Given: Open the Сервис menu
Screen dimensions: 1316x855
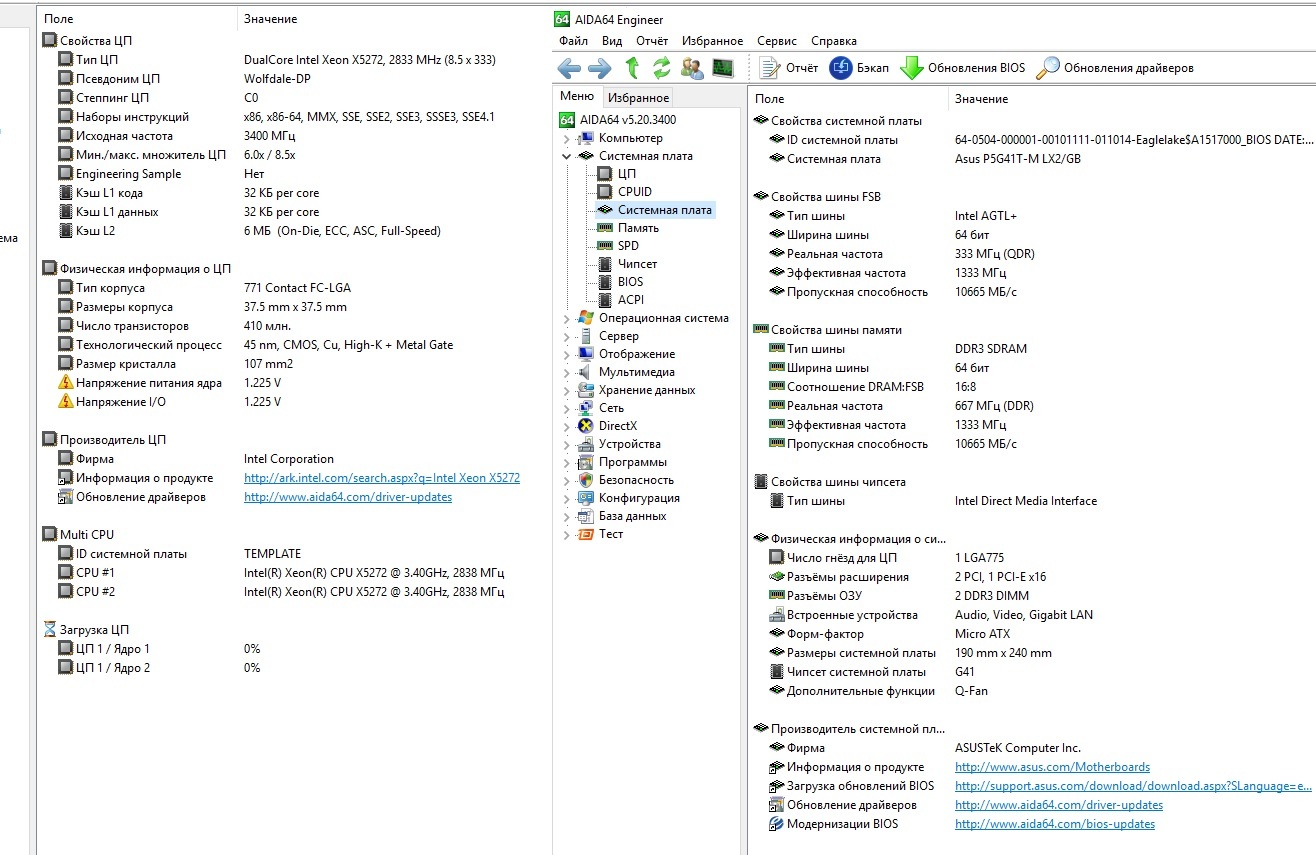Looking at the screenshot, I should pyautogui.click(x=777, y=41).
